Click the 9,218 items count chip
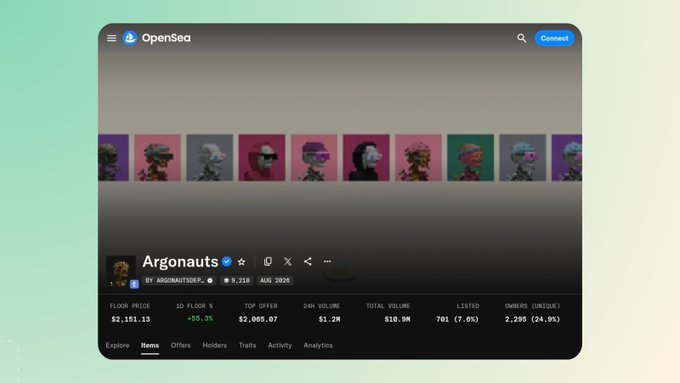The height and width of the screenshot is (383, 680). click(x=236, y=281)
